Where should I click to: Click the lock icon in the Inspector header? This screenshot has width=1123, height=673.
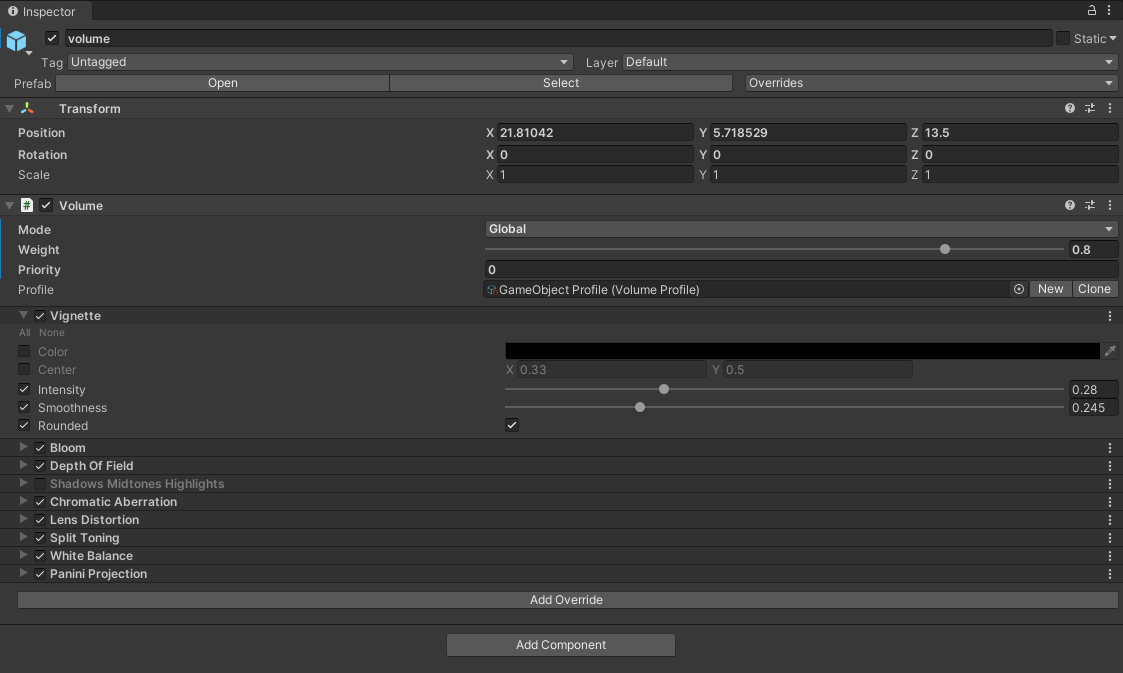click(1092, 9)
